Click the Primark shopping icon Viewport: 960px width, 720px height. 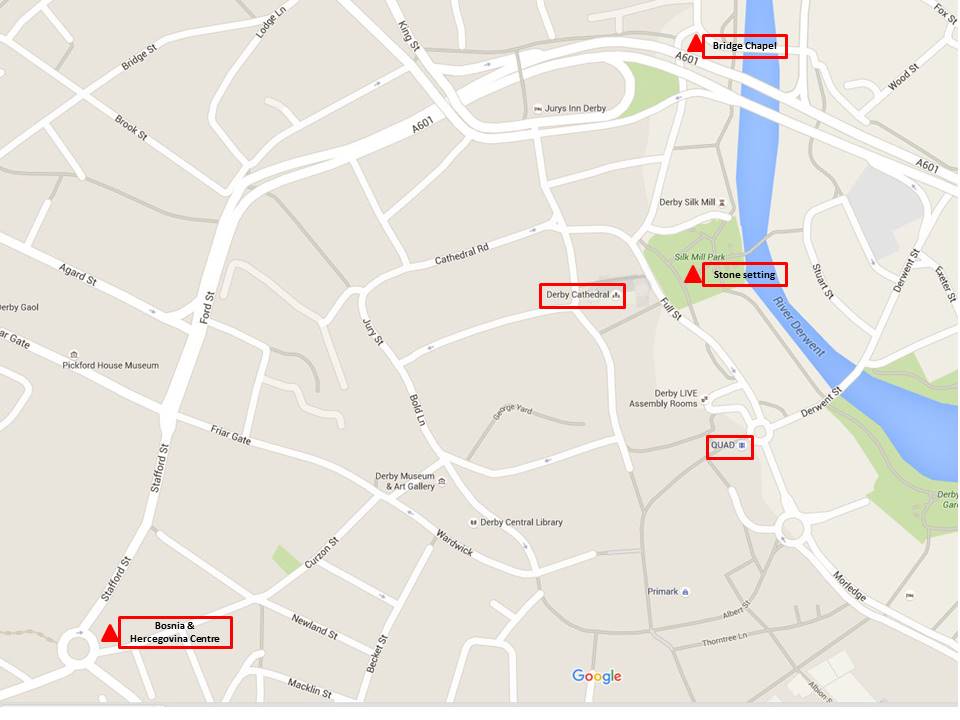coord(685,592)
